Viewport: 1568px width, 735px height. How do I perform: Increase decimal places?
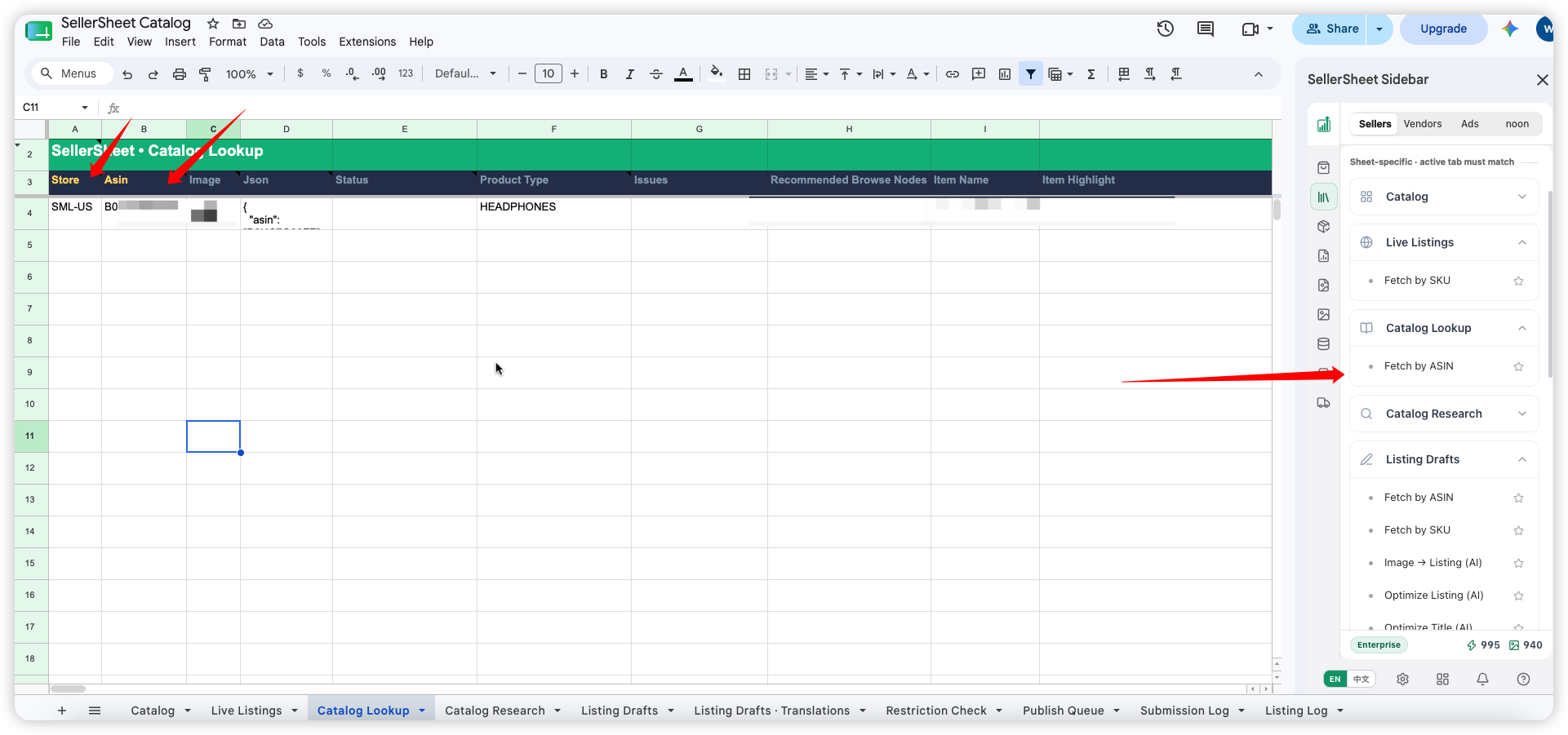(x=379, y=73)
